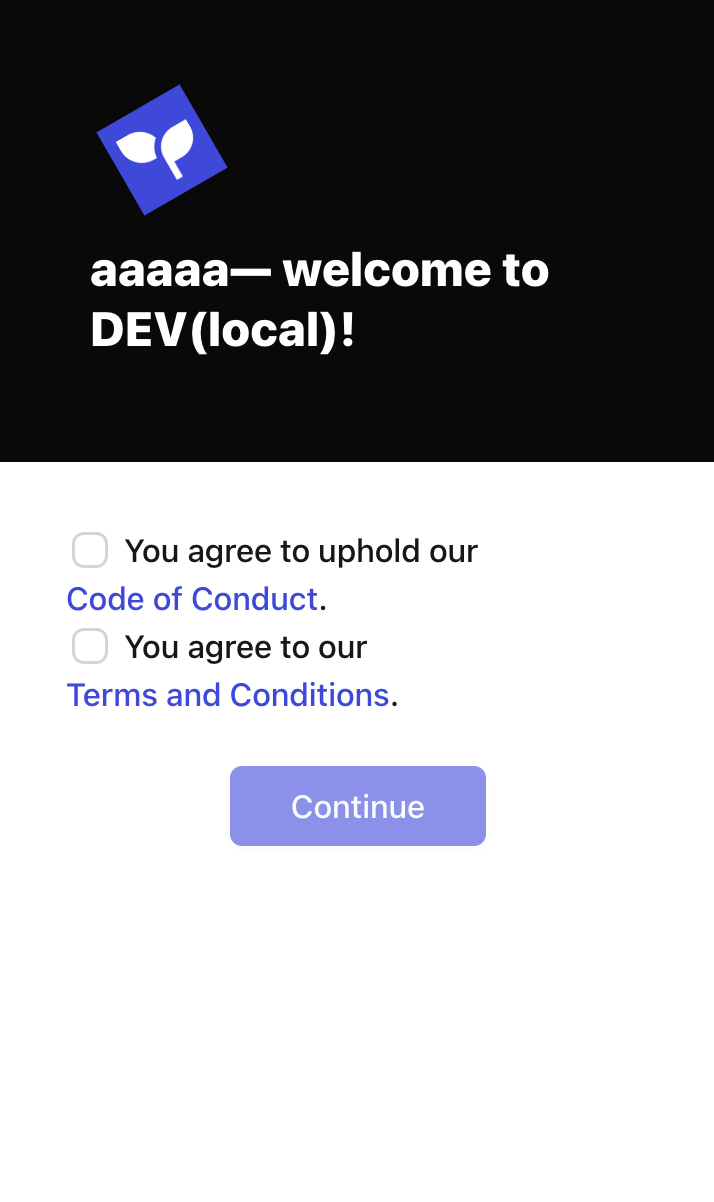Click Continue to proceed past onboarding
The image size is (714, 1202).
(x=357, y=806)
